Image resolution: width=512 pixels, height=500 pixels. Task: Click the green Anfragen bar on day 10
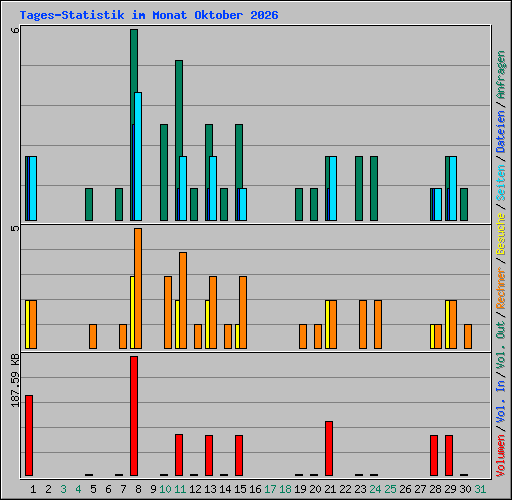tap(164, 172)
